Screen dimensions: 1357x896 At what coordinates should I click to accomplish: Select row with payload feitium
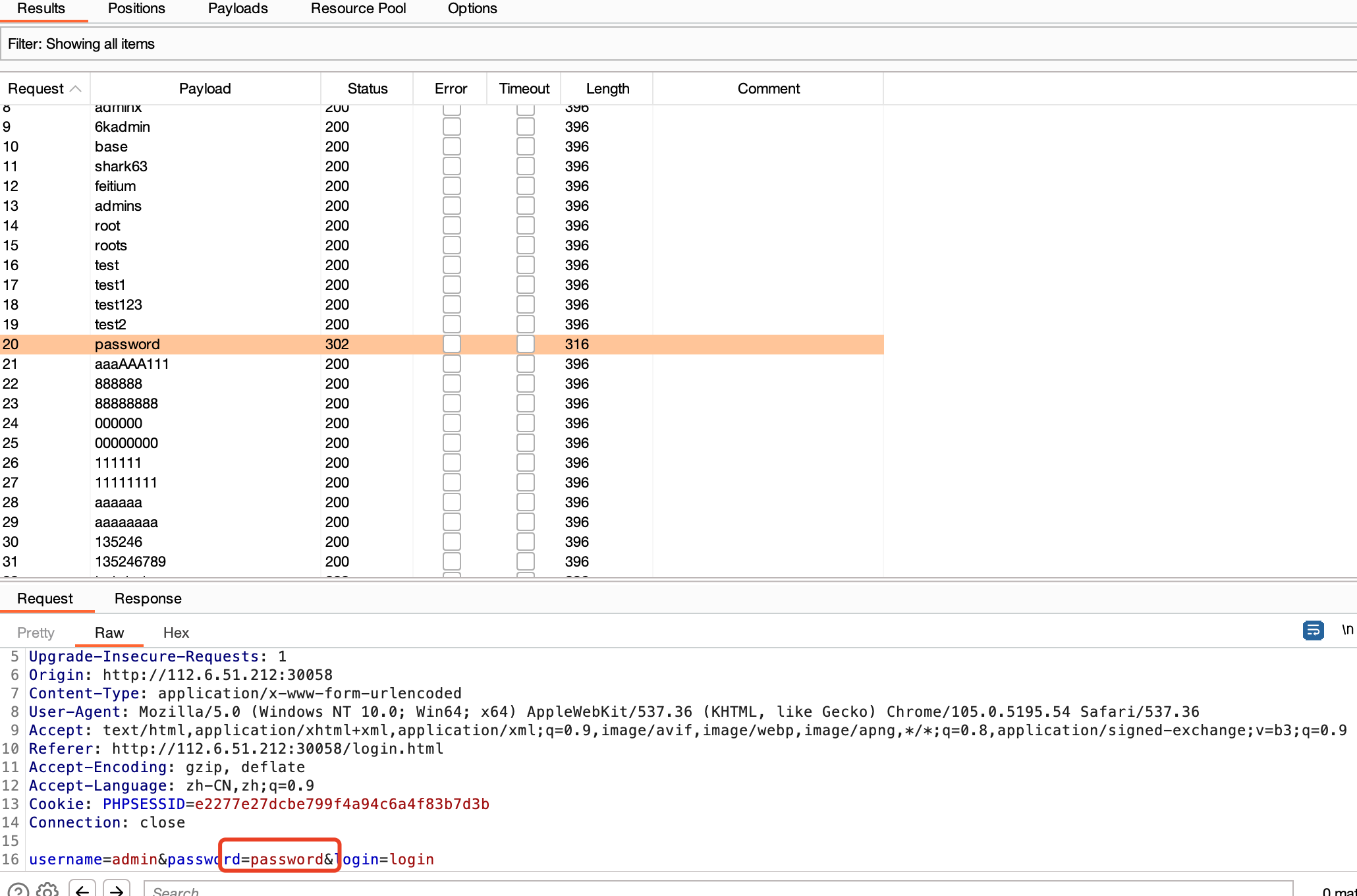[x=441, y=186]
